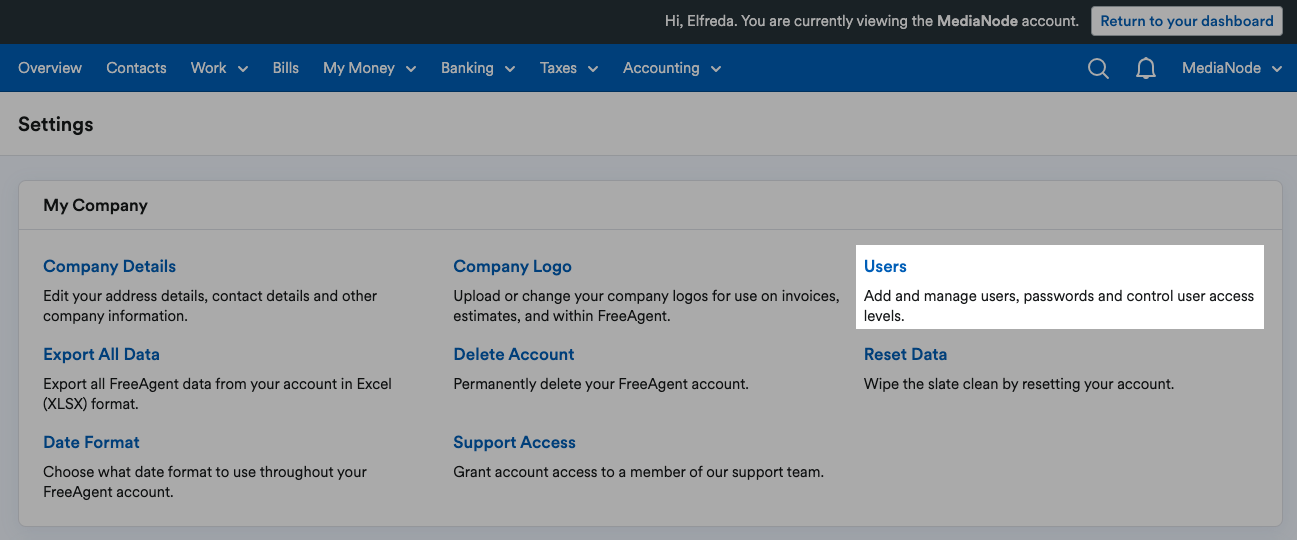Click 'Add and manage users' description

coord(1059,306)
